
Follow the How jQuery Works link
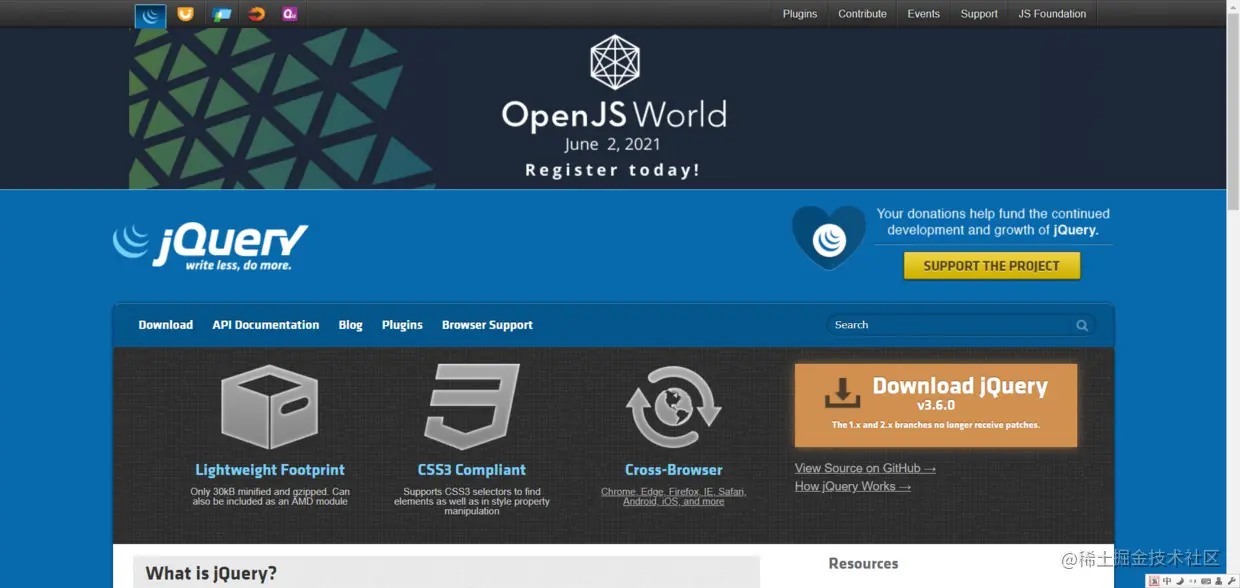(x=853, y=486)
